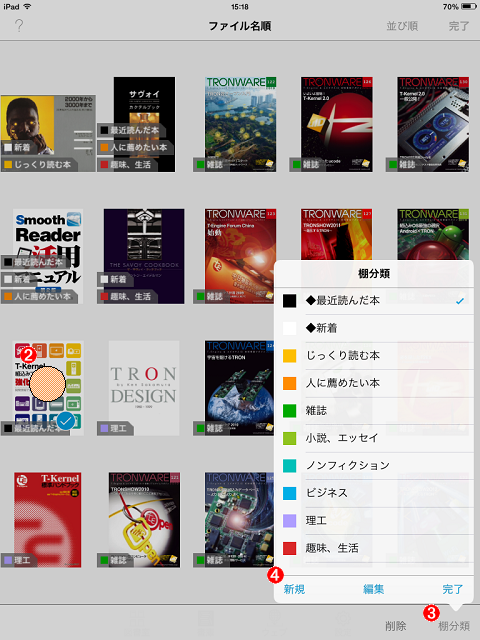The height and width of the screenshot is (640, 480).
Task: Select the ビジネス category row
Action: click(x=373, y=493)
